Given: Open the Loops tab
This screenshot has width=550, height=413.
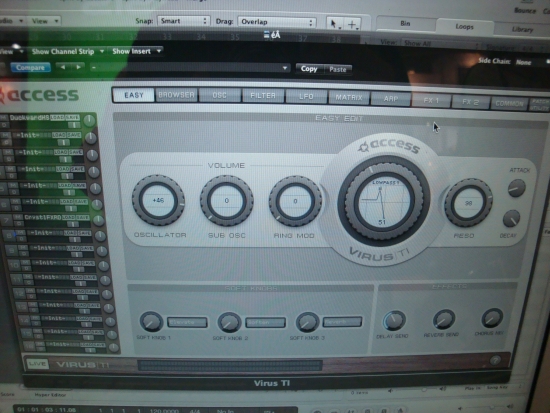Looking at the screenshot, I should 464,27.
